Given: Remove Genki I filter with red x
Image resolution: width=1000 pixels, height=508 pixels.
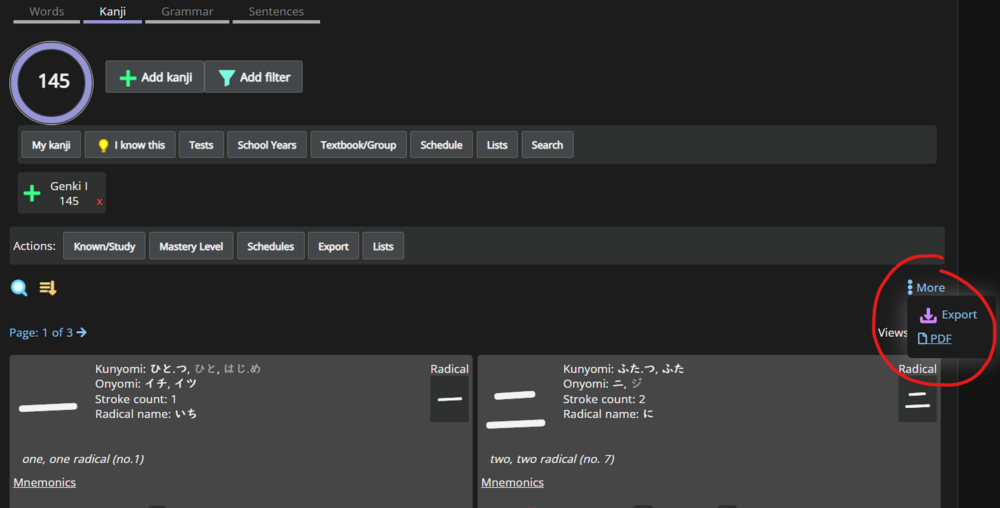Looking at the screenshot, I should pyautogui.click(x=99, y=202).
